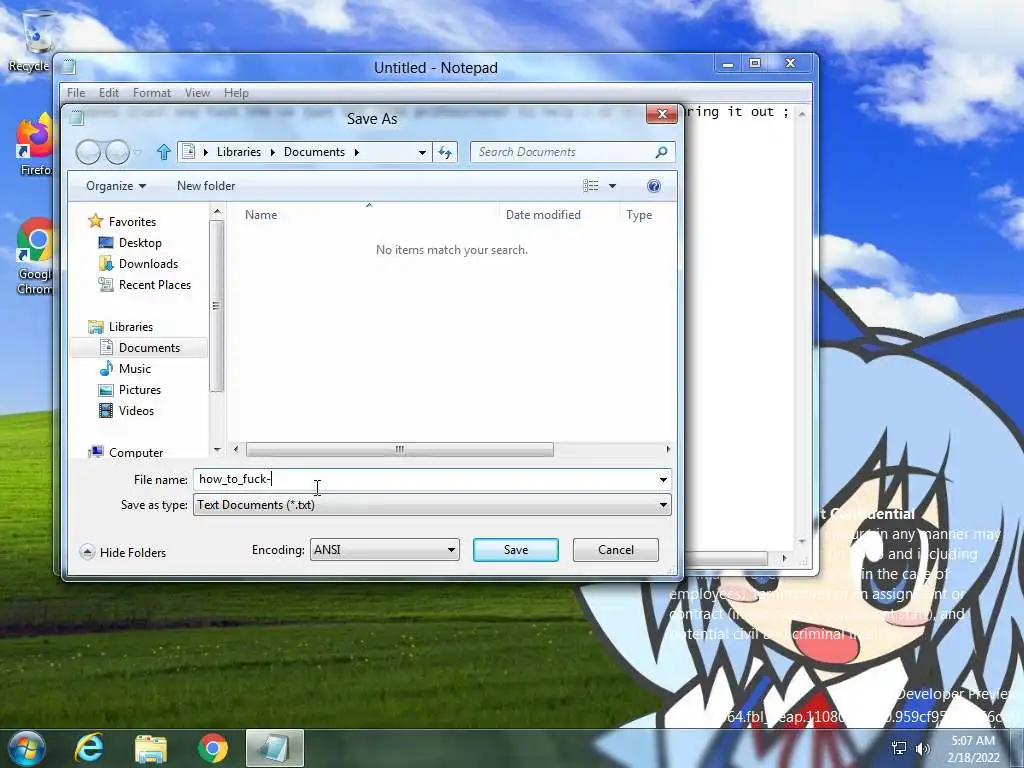Viewport: 1024px width, 768px height.
Task: Sort by the Name column header
Action: click(x=261, y=215)
